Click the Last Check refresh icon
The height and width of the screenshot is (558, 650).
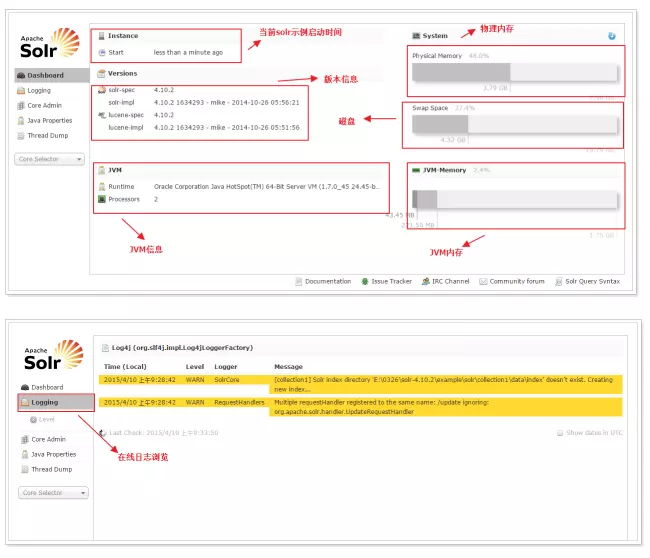pyautogui.click(x=102, y=433)
